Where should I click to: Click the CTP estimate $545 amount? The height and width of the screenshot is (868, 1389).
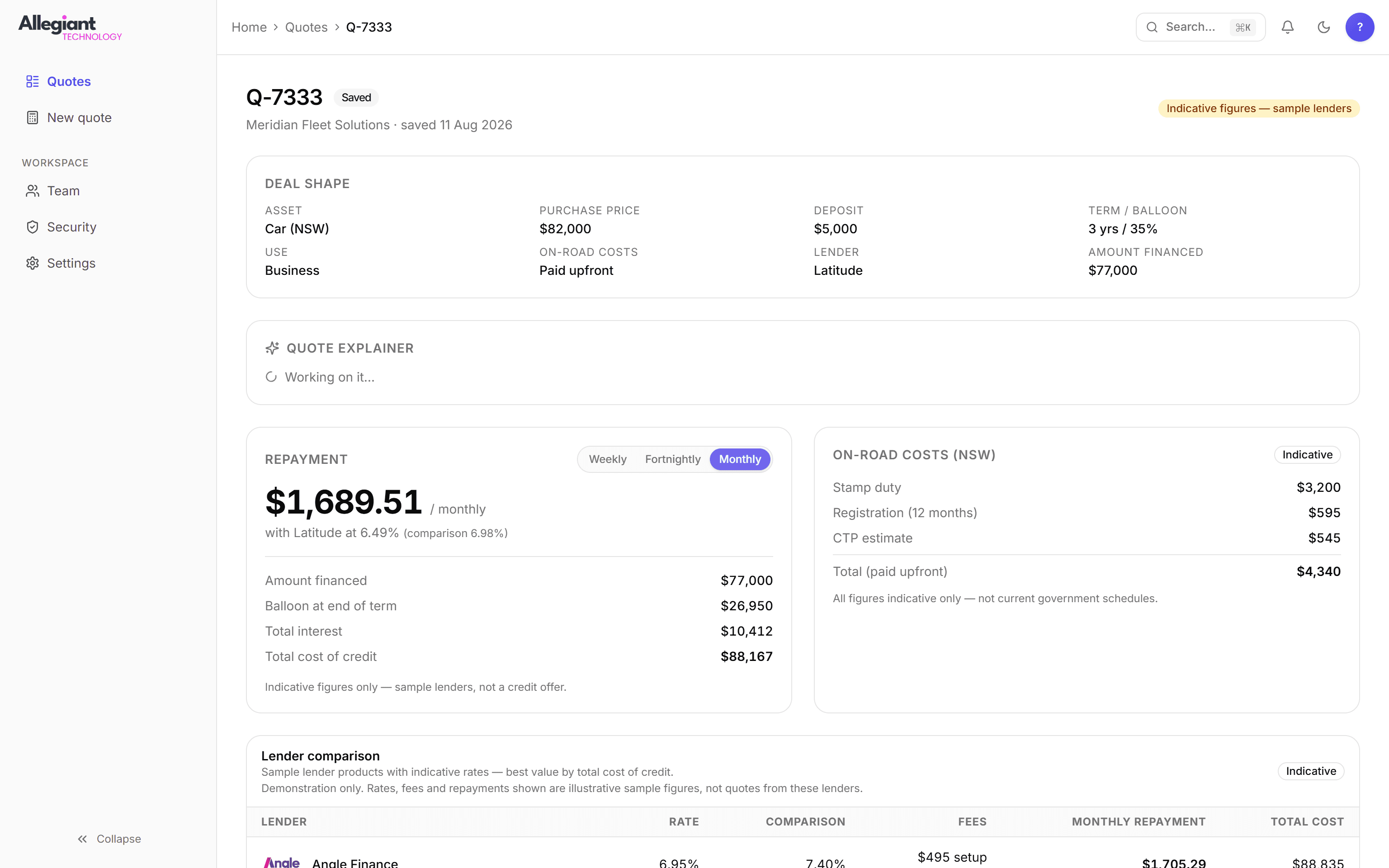coord(1324,538)
